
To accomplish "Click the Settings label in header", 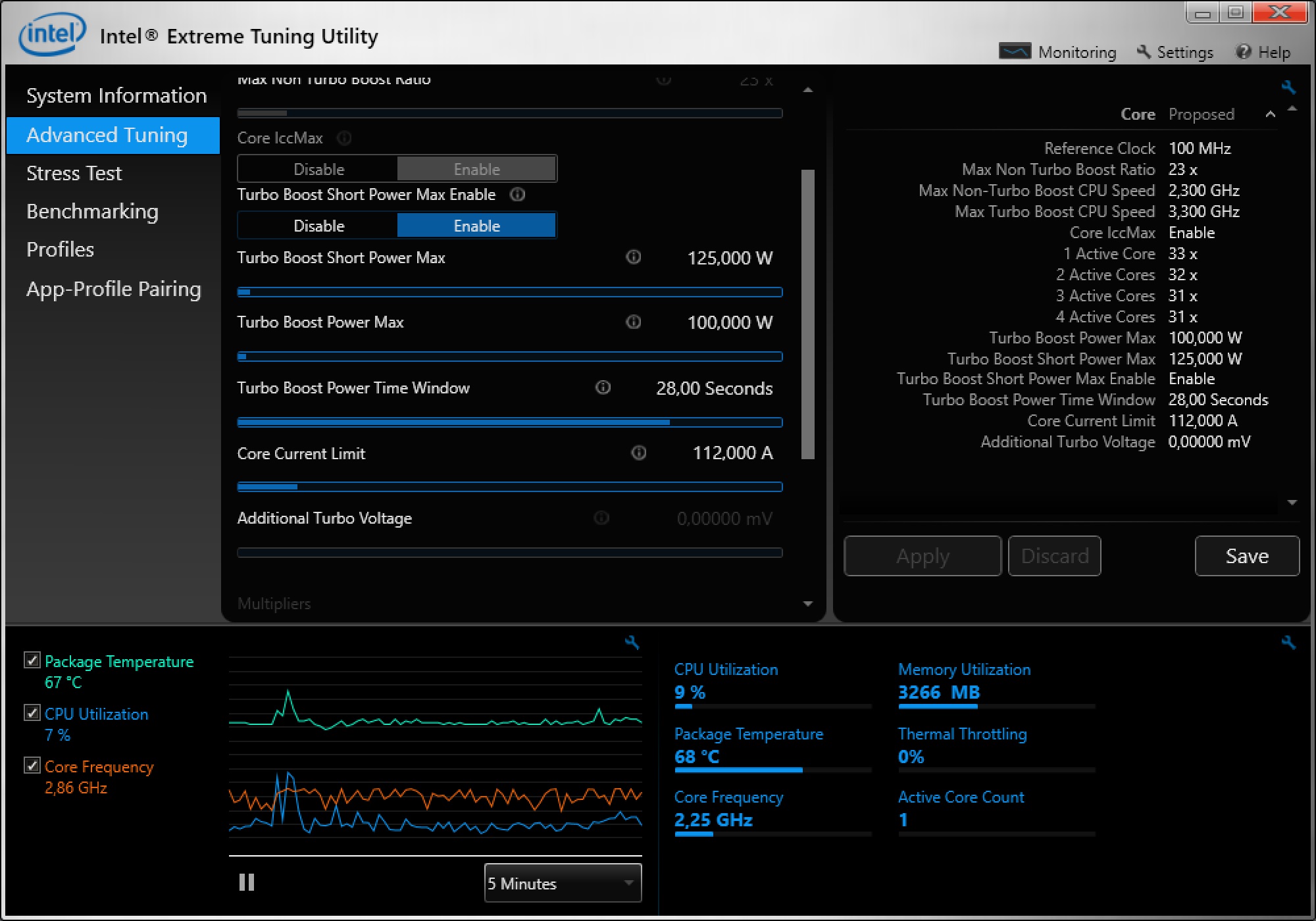I will [x=1185, y=52].
